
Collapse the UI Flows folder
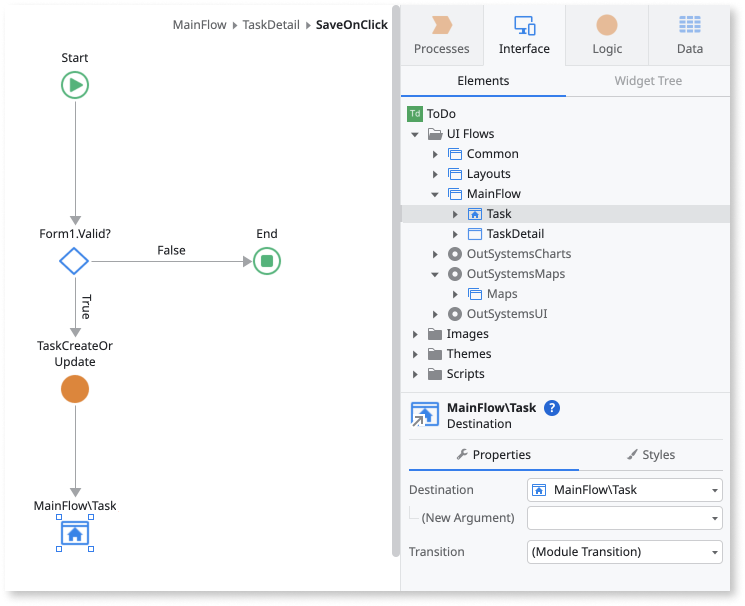point(415,135)
